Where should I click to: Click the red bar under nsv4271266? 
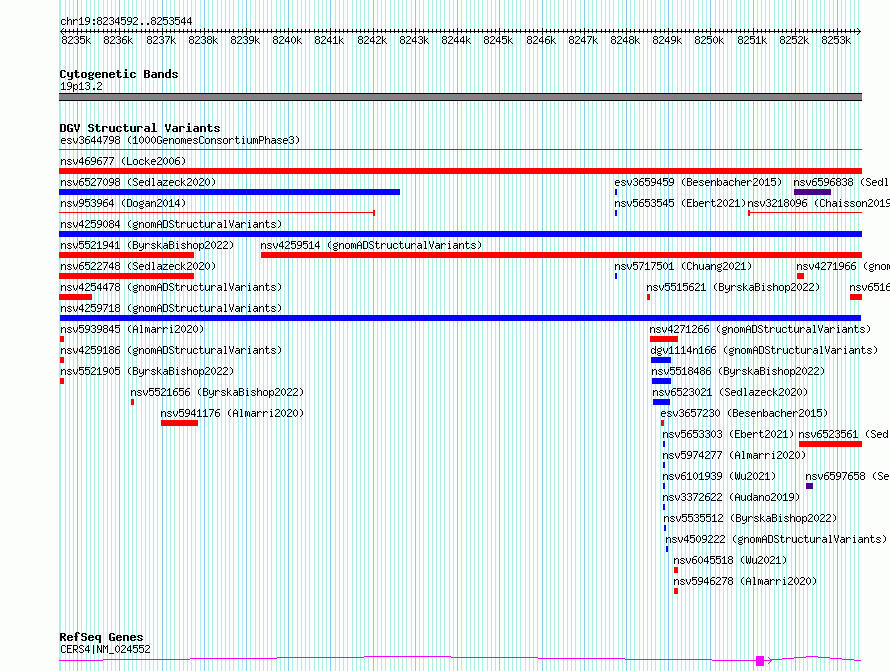(x=664, y=339)
